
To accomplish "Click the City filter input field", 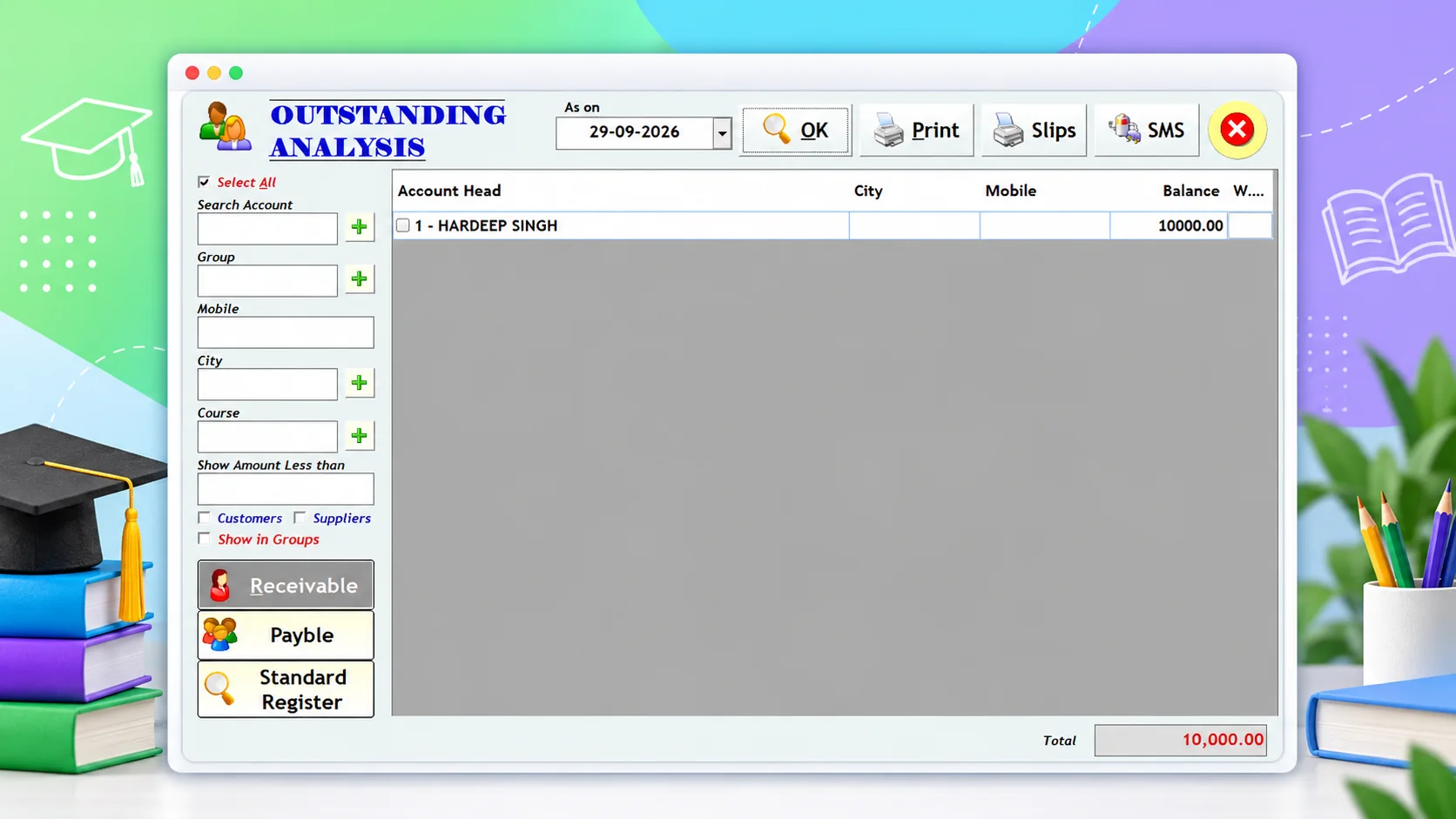I will click(267, 384).
